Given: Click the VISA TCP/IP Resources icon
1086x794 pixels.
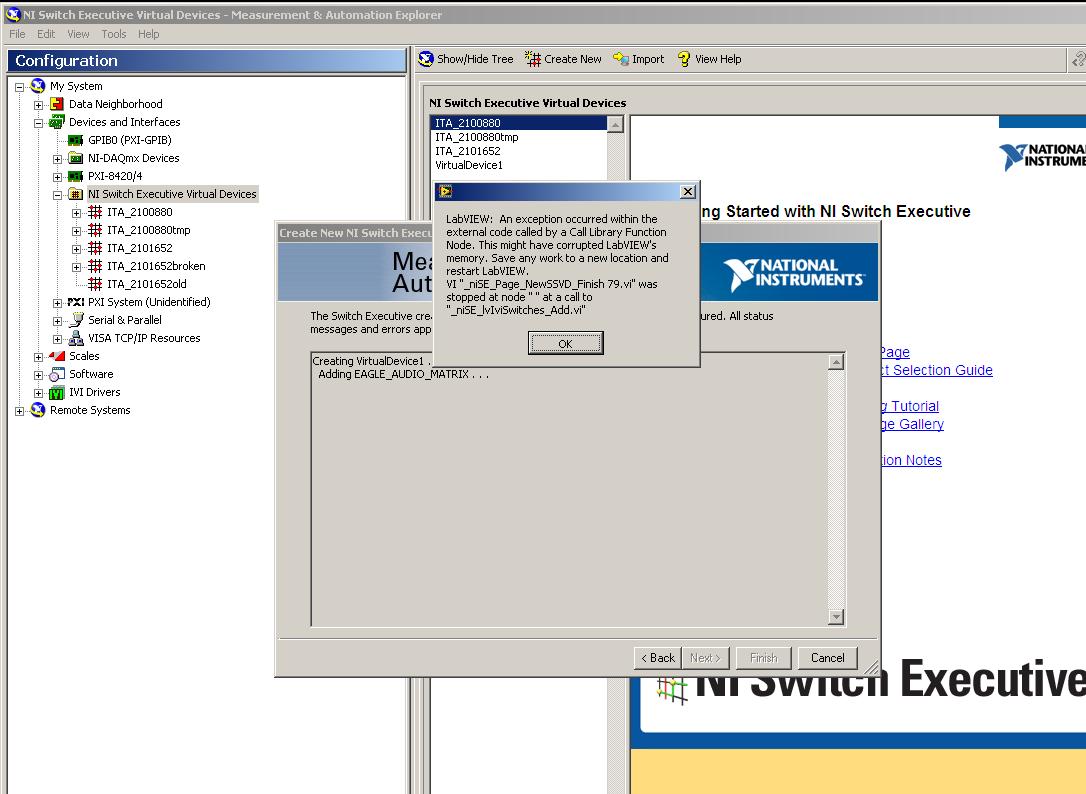Looking at the screenshot, I should pyautogui.click(x=76, y=338).
